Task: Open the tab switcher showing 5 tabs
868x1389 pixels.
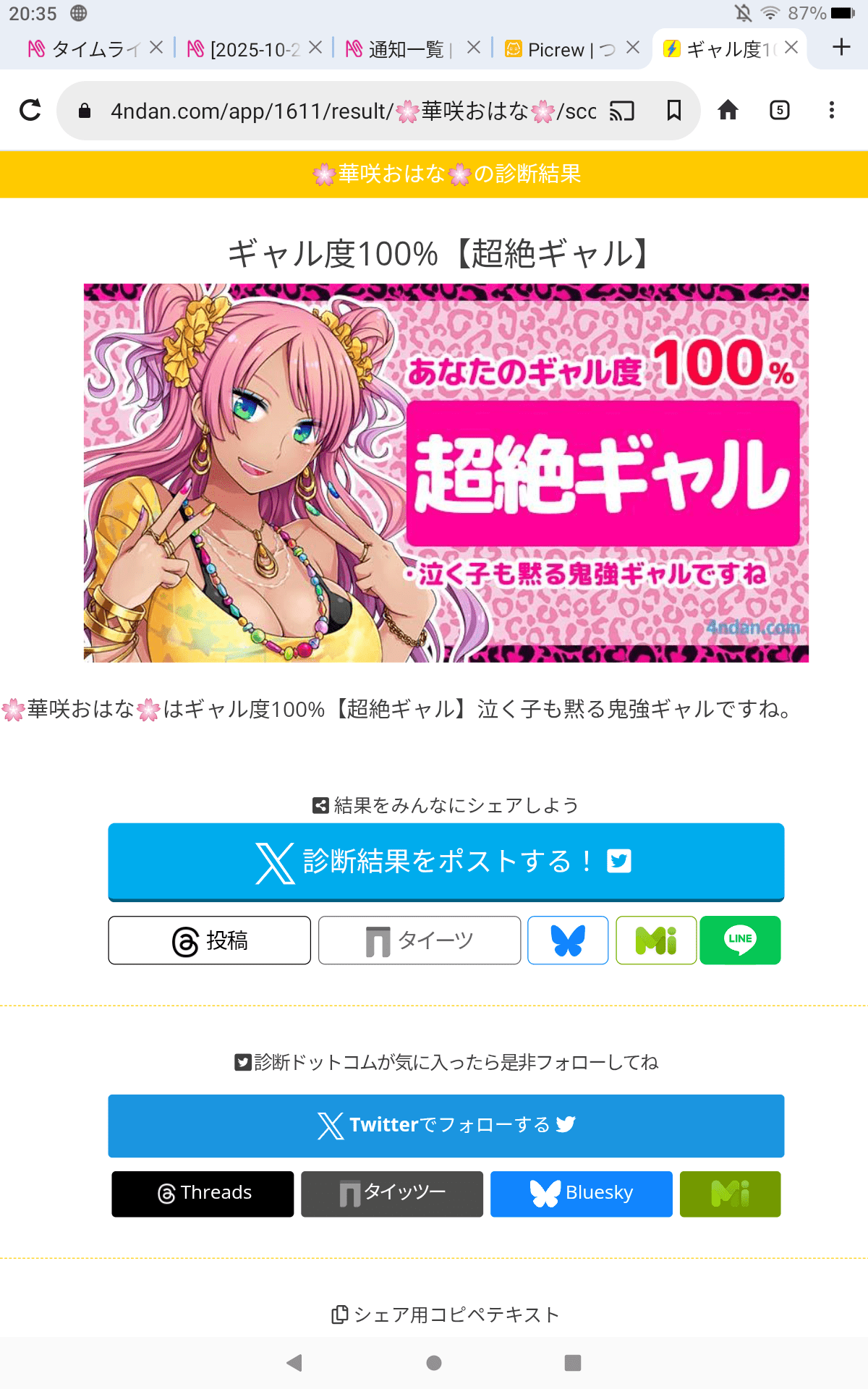Action: click(780, 110)
